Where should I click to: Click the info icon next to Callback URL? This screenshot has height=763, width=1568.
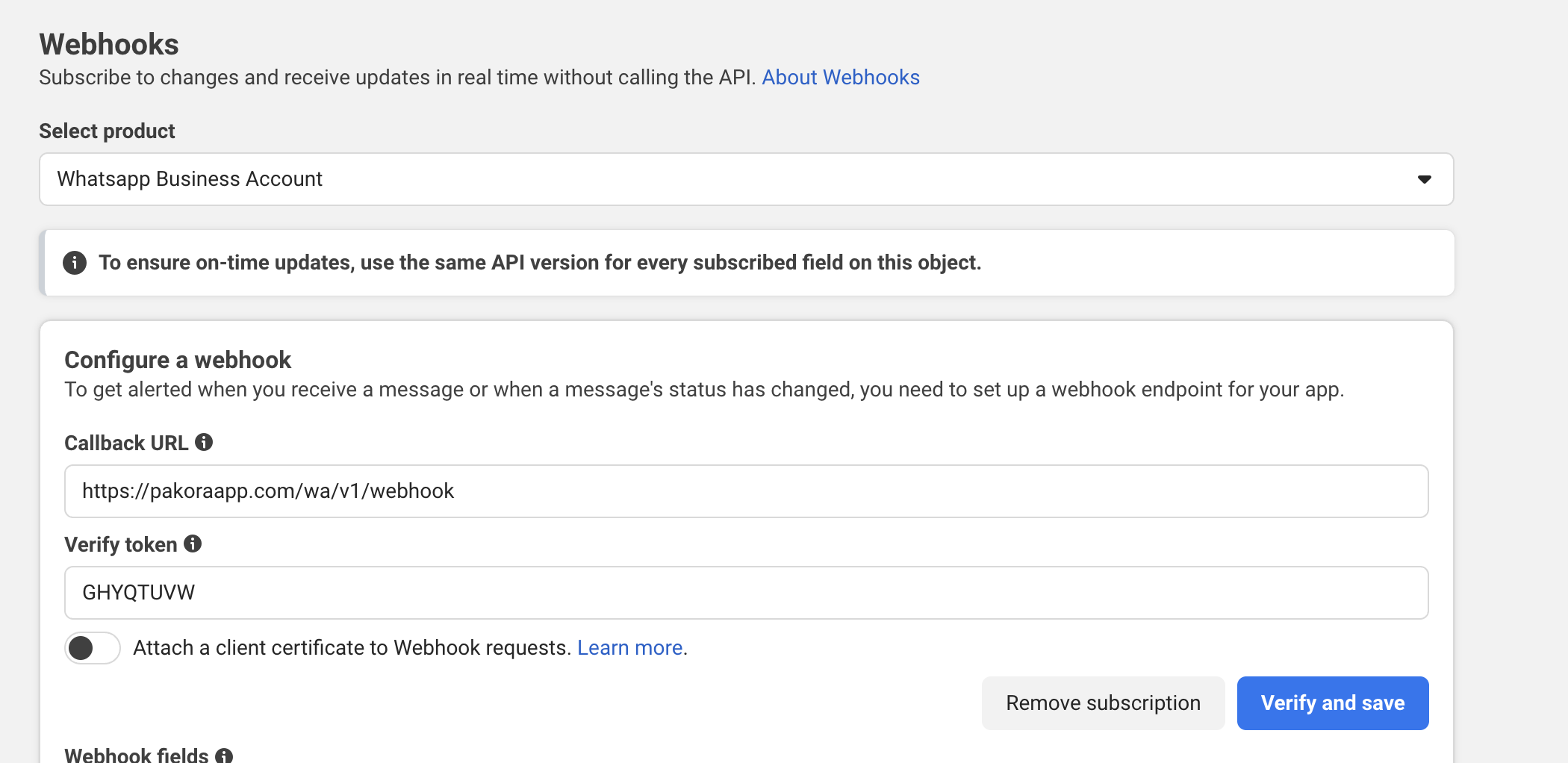pos(204,442)
